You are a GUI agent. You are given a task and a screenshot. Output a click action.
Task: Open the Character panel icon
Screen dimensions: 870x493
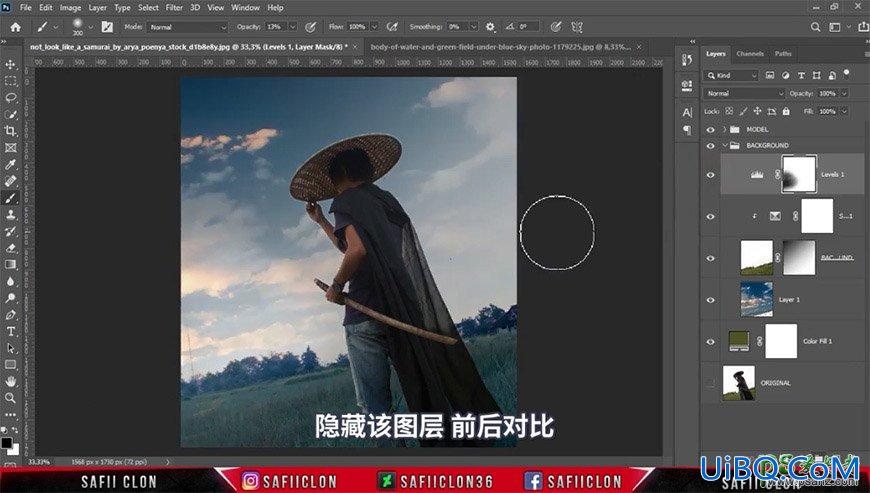[687, 113]
